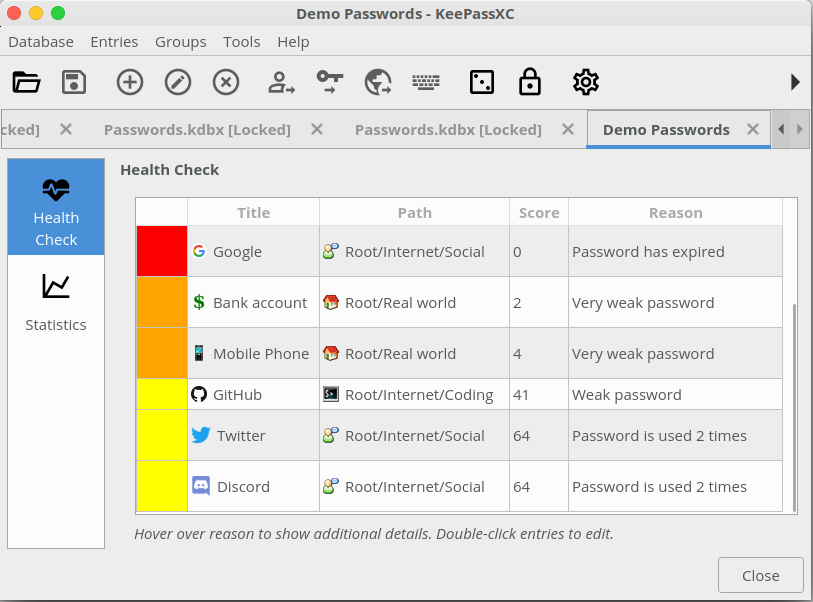This screenshot has width=813, height=602.
Task: Close the partially hidden leftmost locked tab
Action: (x=66, y=129)
